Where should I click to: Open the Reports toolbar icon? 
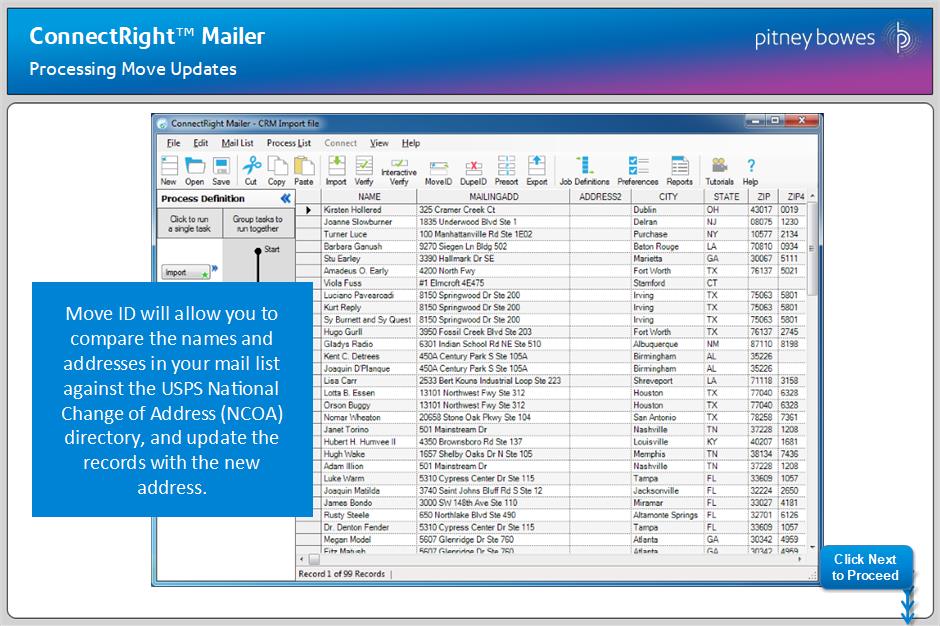pos(680,170)
